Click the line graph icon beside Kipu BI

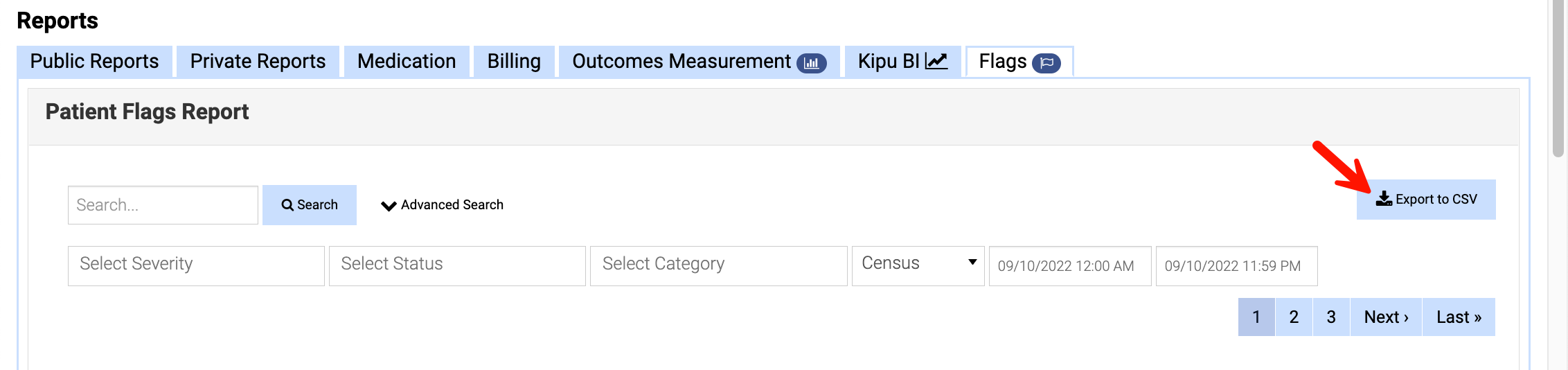[x=936, y=61]
